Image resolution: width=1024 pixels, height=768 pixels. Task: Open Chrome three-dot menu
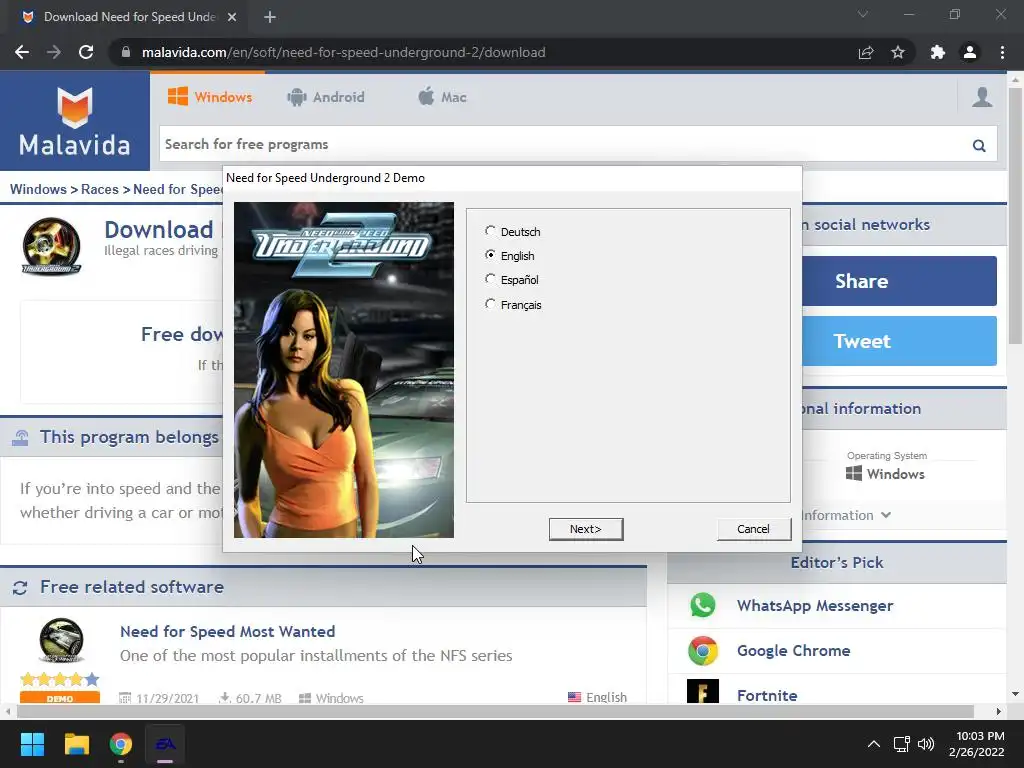[x=1002, y=52]
